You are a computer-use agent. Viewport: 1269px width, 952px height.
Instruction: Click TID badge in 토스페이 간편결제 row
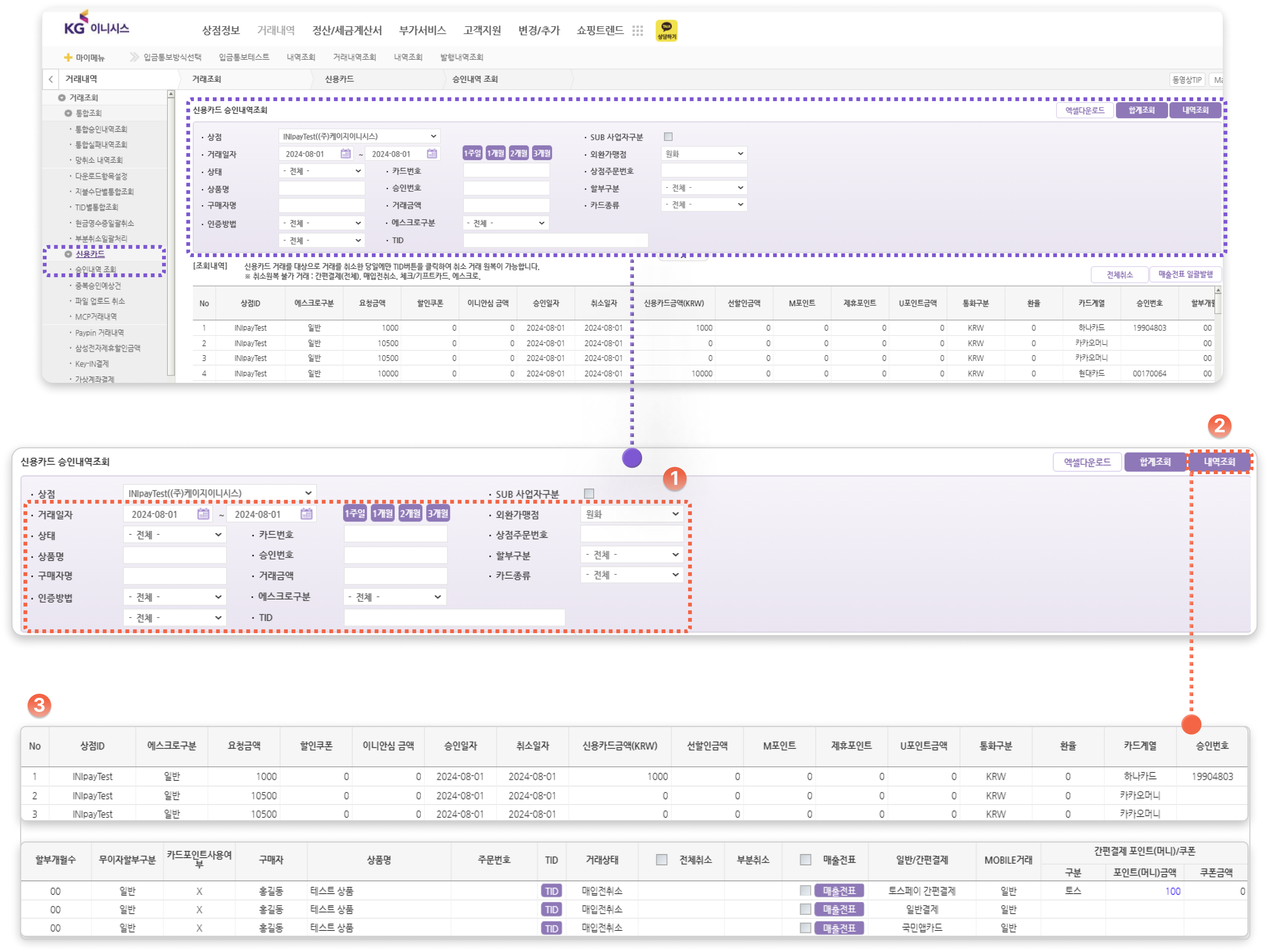point(551,891)
